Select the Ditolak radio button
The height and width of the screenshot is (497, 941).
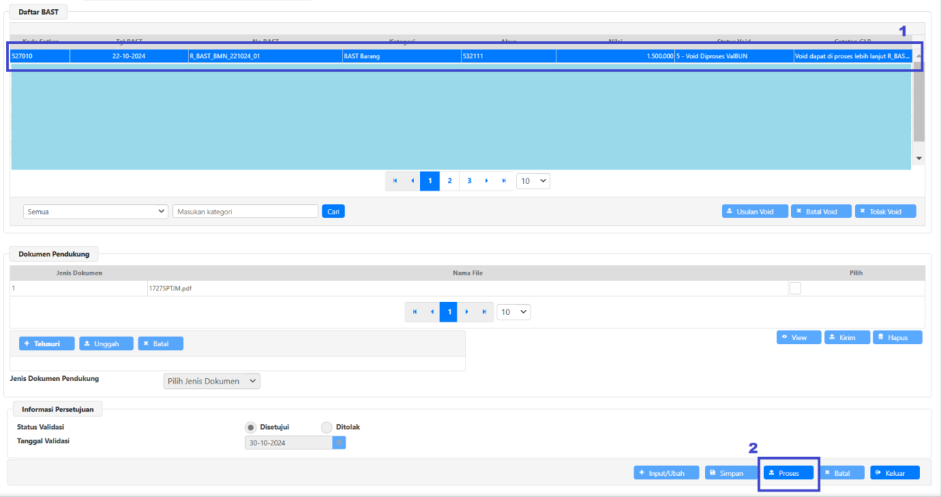(327, 427)
